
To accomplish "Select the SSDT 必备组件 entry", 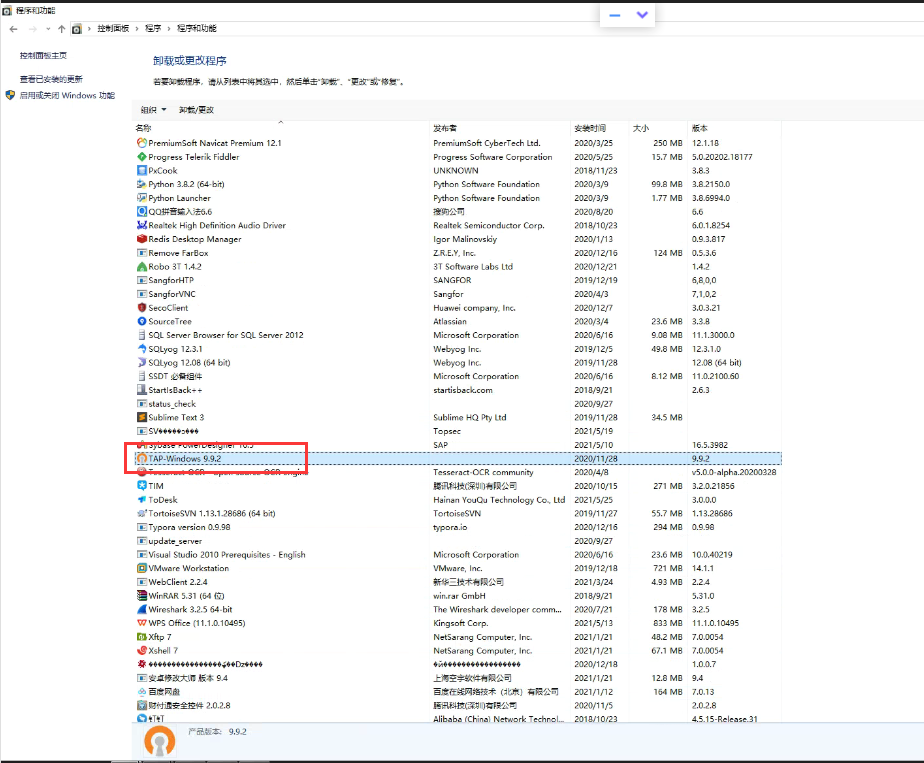I will tap(458, 376).
